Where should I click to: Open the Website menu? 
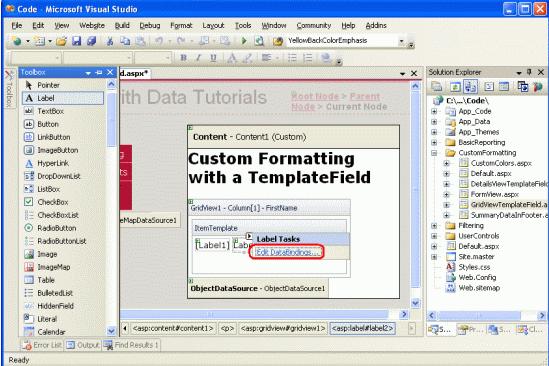click(x=92, y=26)
